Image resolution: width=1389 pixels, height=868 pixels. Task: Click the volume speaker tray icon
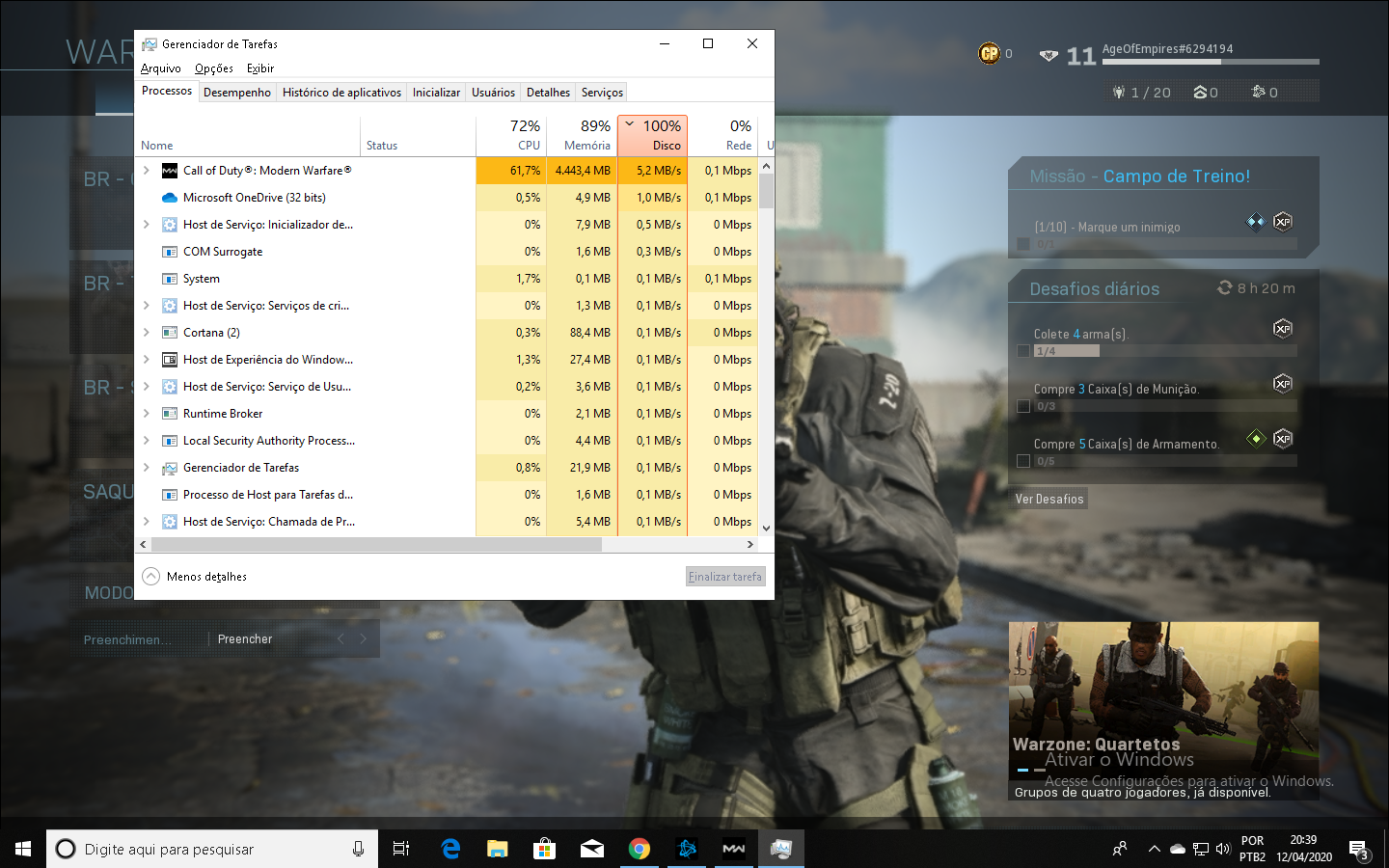1223,849
